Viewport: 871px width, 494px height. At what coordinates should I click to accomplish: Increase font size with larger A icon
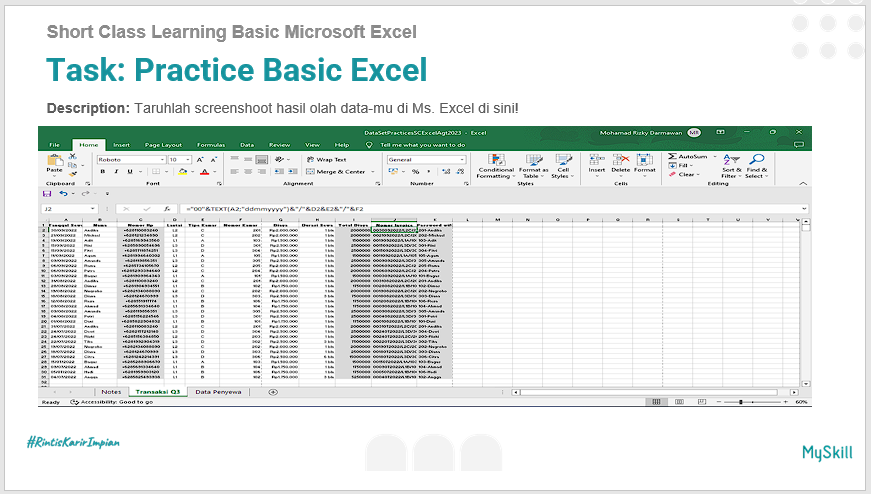(200, 159)
